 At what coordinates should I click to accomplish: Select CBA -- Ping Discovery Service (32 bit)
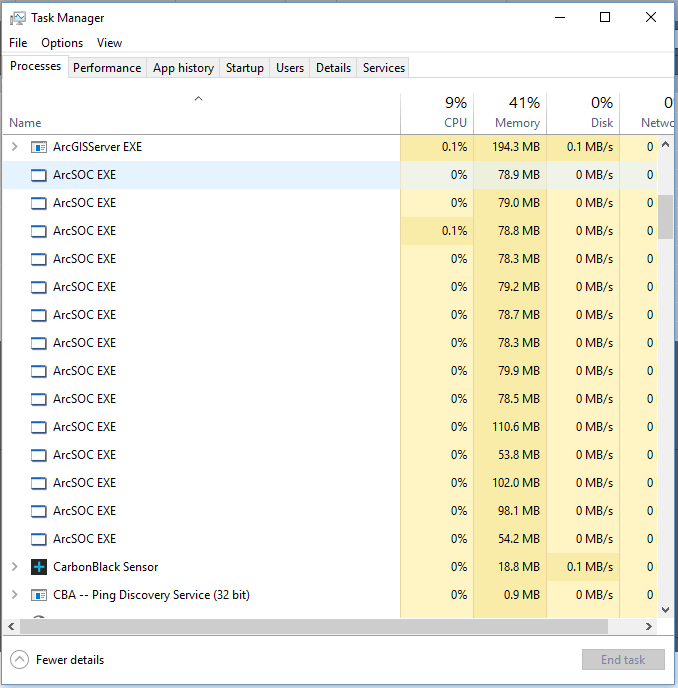tap(151, 595)
